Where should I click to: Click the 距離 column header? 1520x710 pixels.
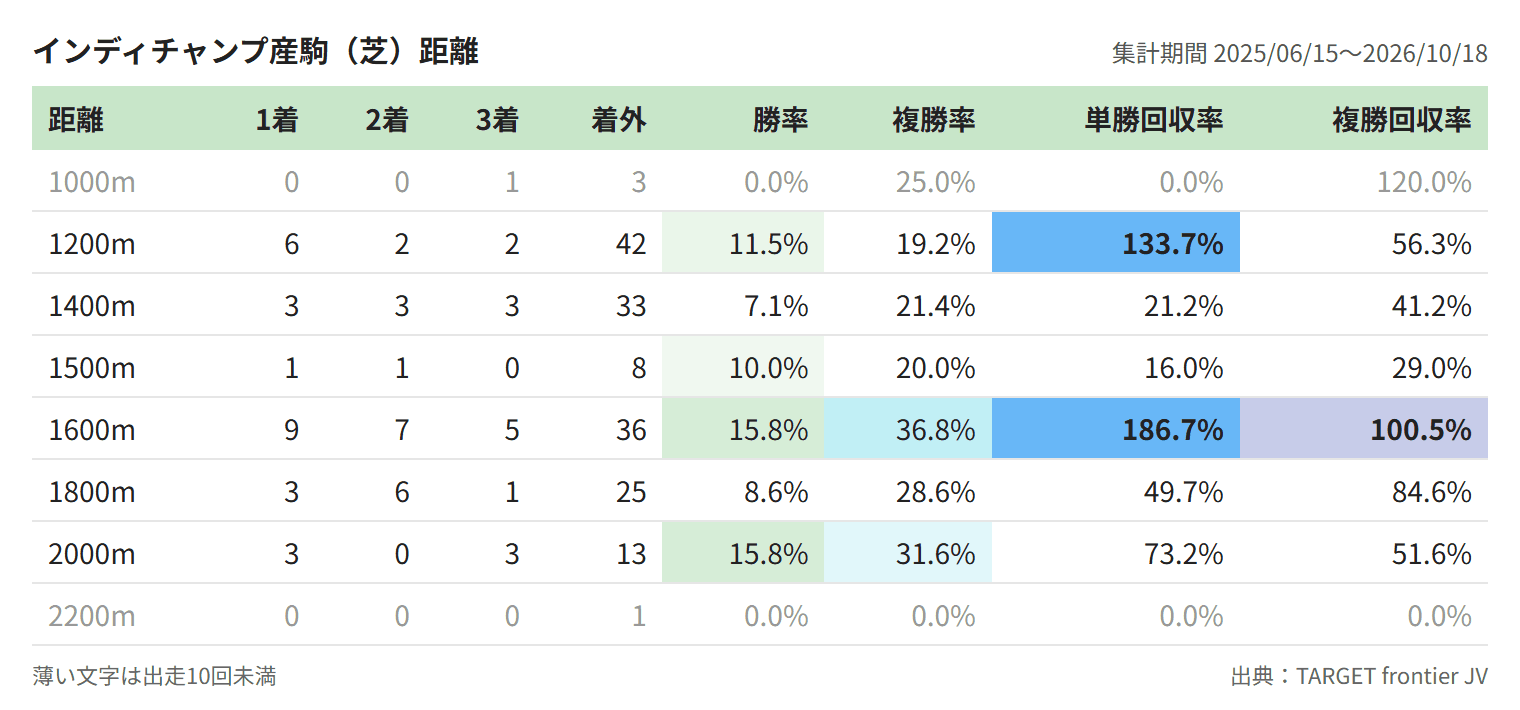point(76,121)
